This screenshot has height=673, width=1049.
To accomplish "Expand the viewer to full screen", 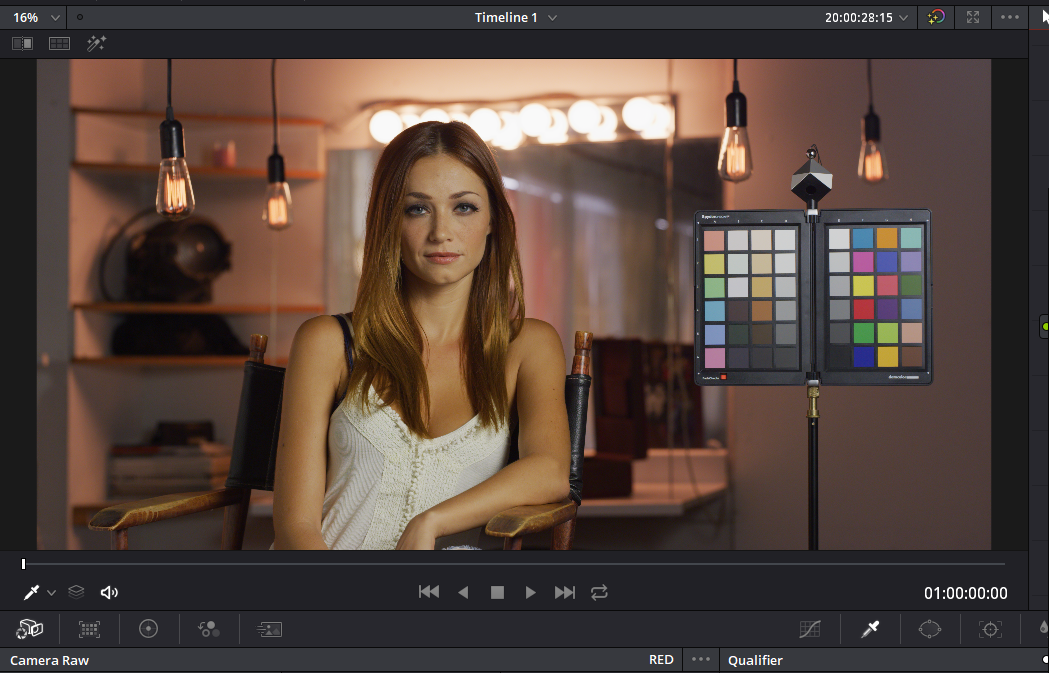I will [973, 17].
